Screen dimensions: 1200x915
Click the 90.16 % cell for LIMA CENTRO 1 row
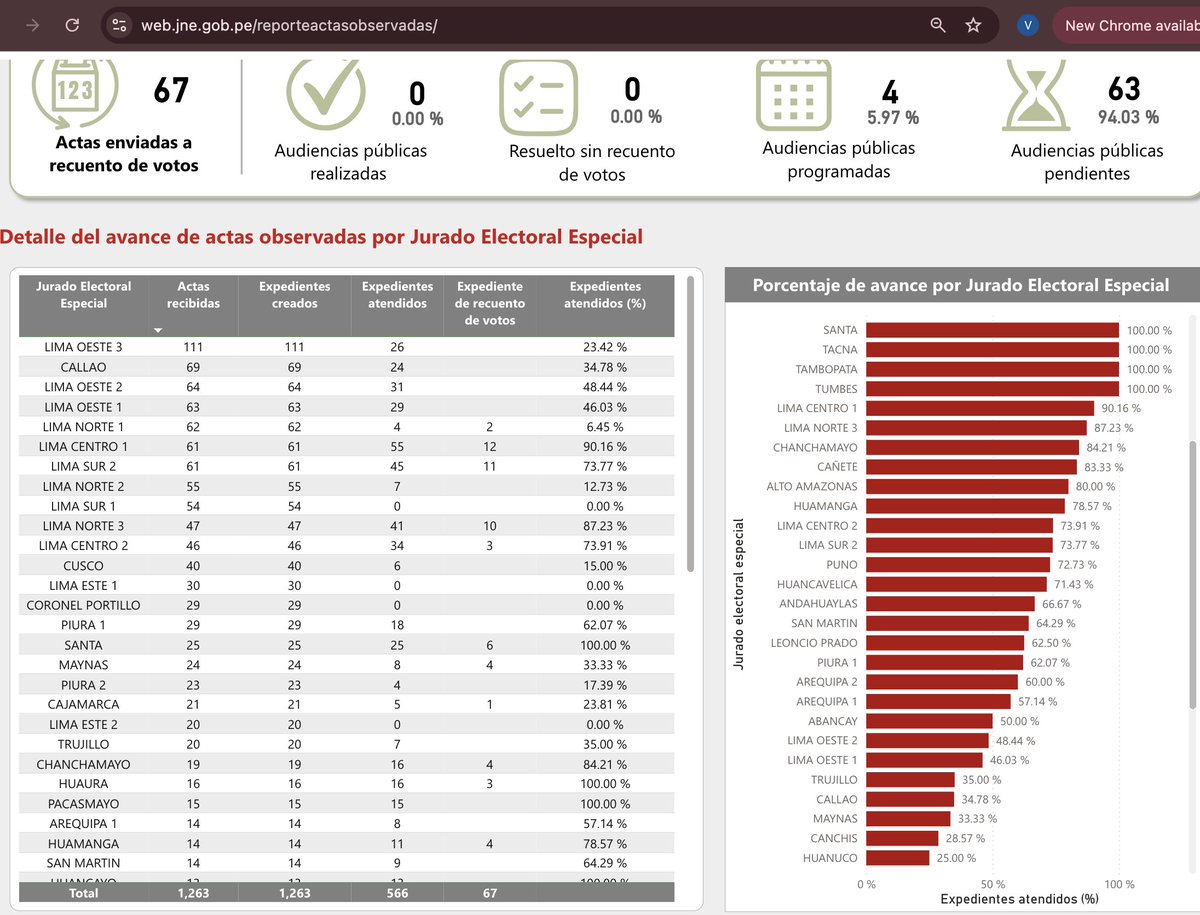pos(605,446)
